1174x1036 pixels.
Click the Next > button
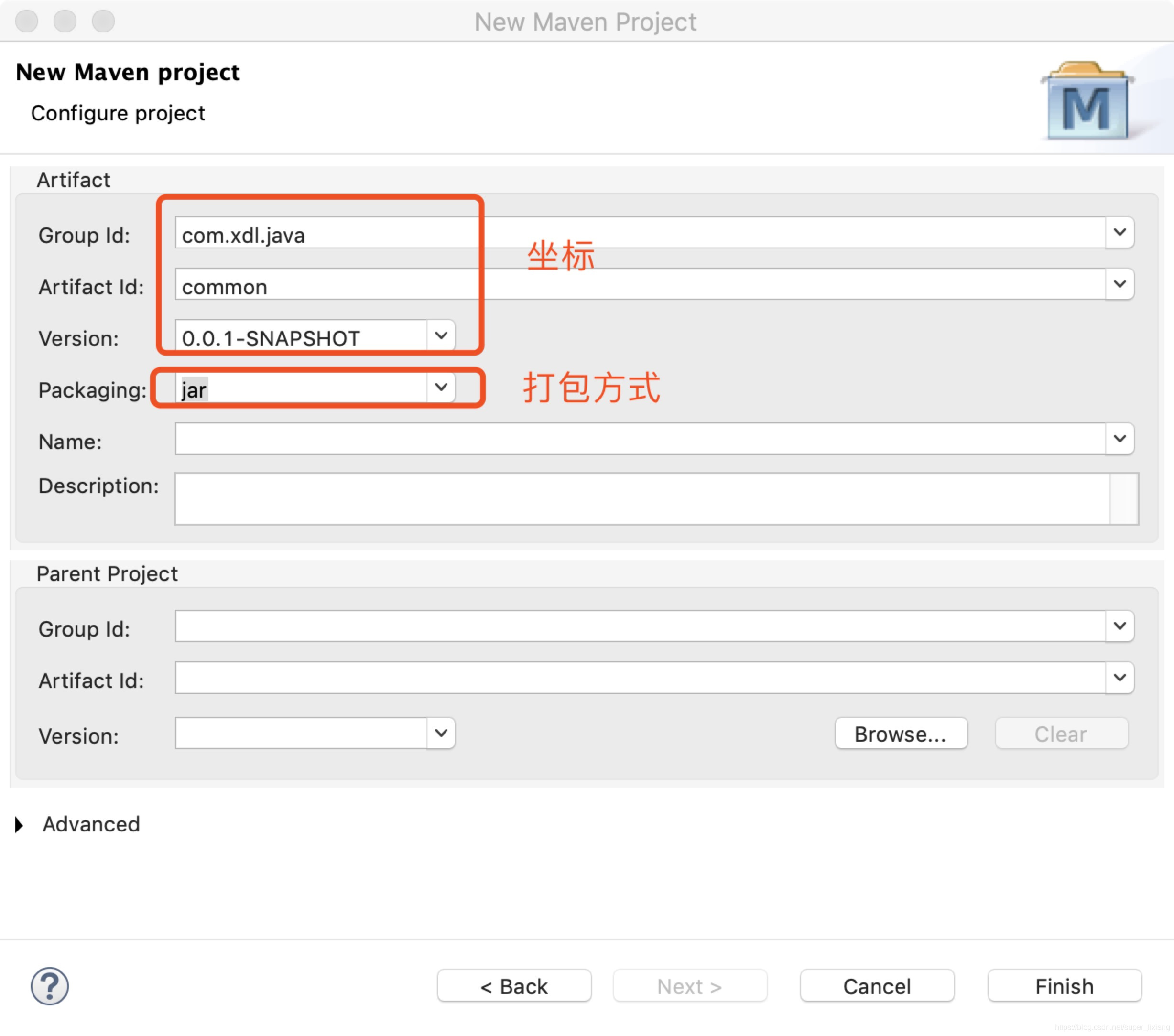point(690,985)
